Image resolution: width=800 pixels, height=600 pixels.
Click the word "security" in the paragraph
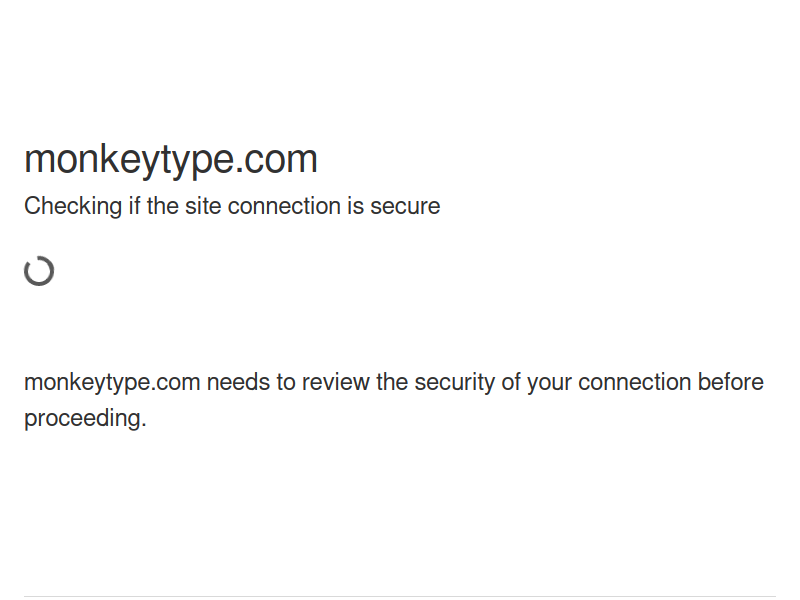click(x=455, y=383)
